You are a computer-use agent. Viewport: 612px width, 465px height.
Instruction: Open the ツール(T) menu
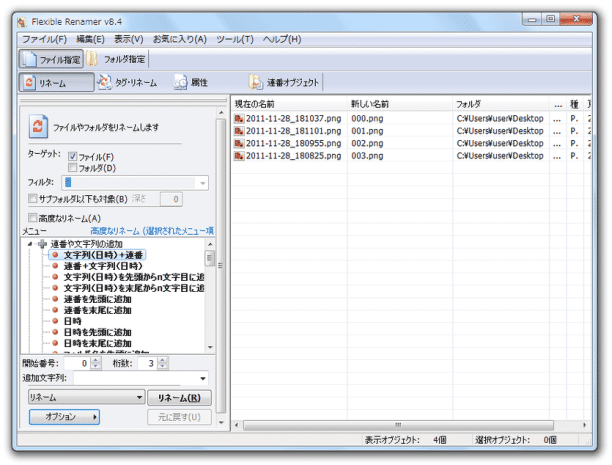[x=235, y=39]
